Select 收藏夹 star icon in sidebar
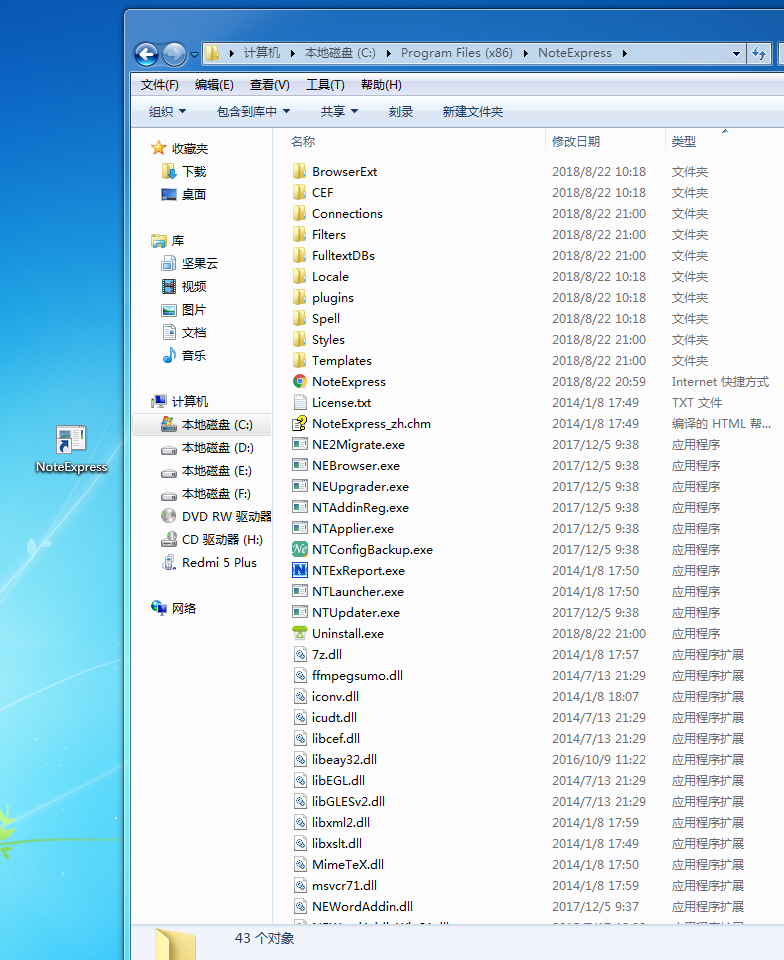Viewport: 784px width, 960px height. [159, 148]
